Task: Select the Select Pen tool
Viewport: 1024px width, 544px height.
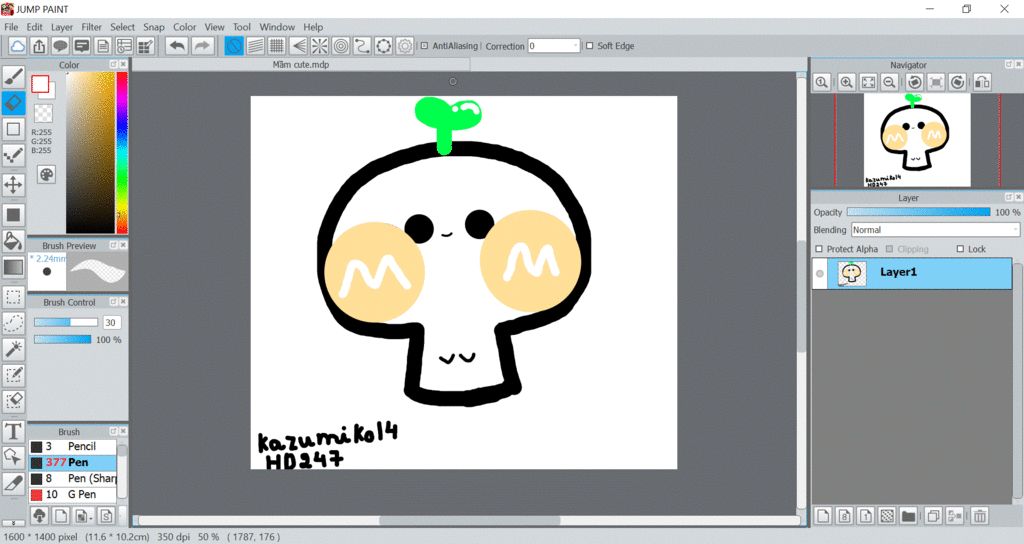Action: [13, 375]
